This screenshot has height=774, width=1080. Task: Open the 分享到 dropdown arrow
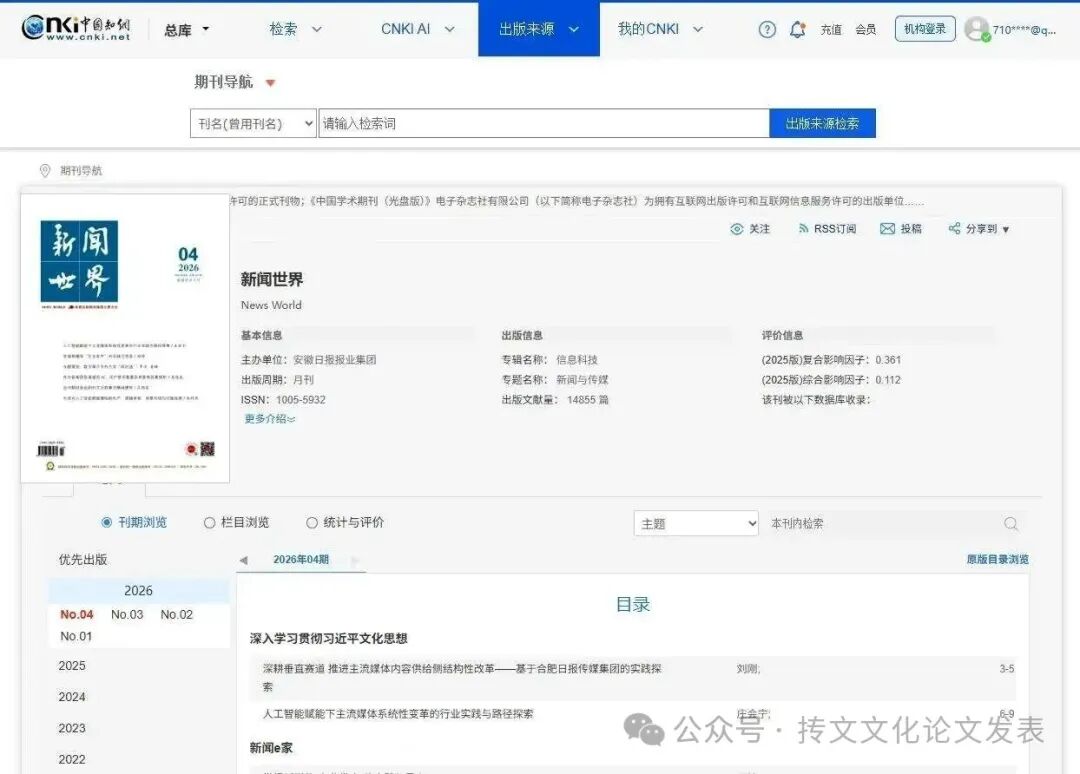point(1006,229)
